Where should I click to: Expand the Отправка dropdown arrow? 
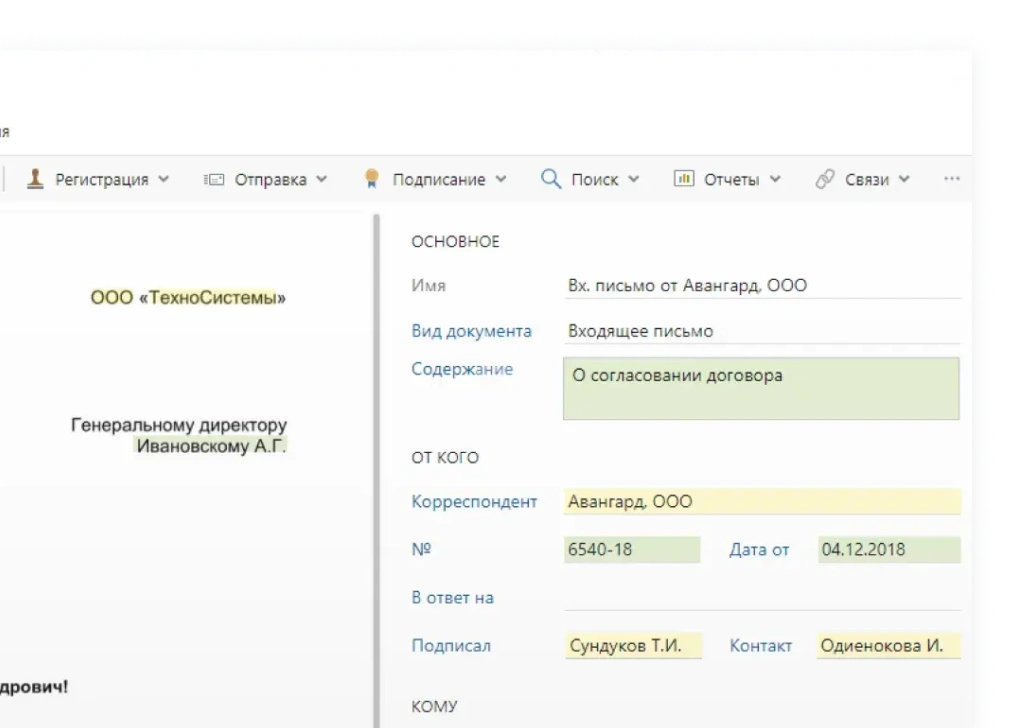click(321, 180)
